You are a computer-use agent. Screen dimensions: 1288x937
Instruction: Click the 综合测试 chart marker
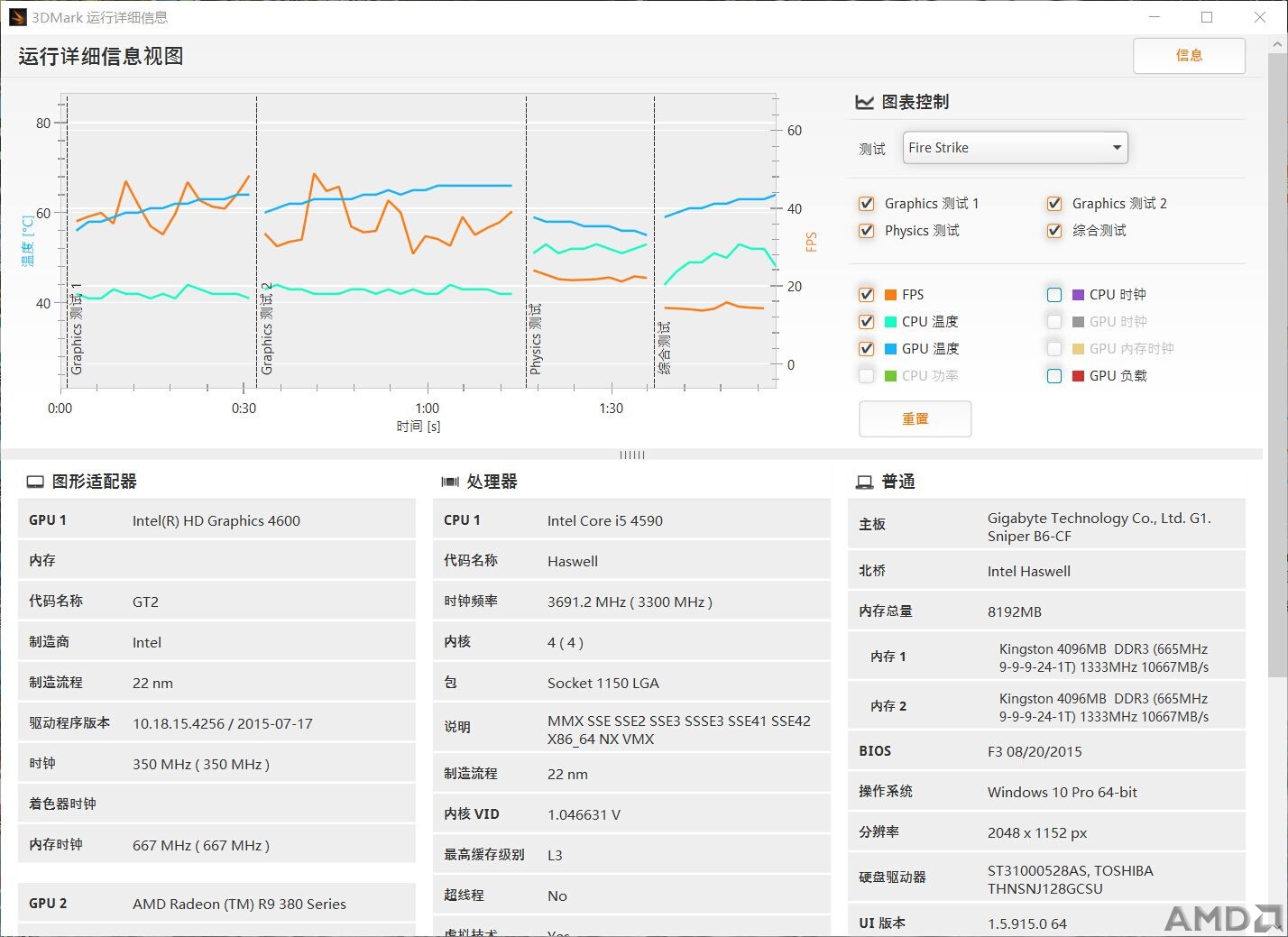(664, 348)
